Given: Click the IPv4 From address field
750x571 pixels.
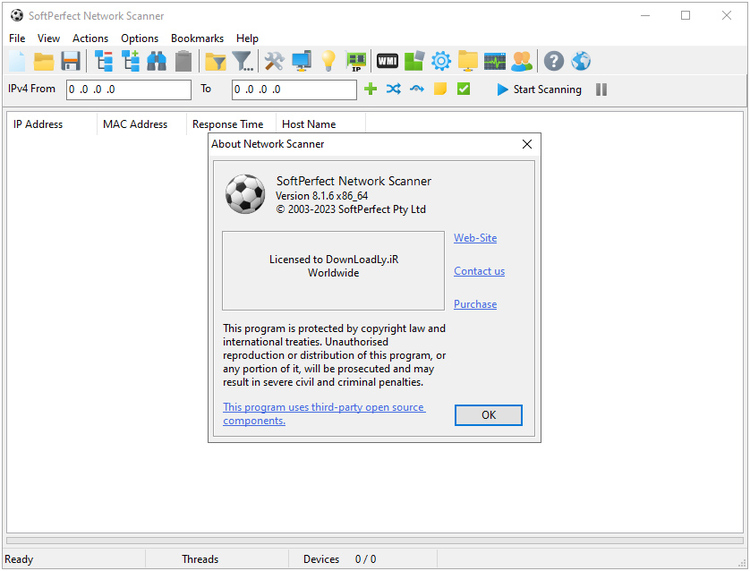Looking at the screenshot, I should pos(128,90).
